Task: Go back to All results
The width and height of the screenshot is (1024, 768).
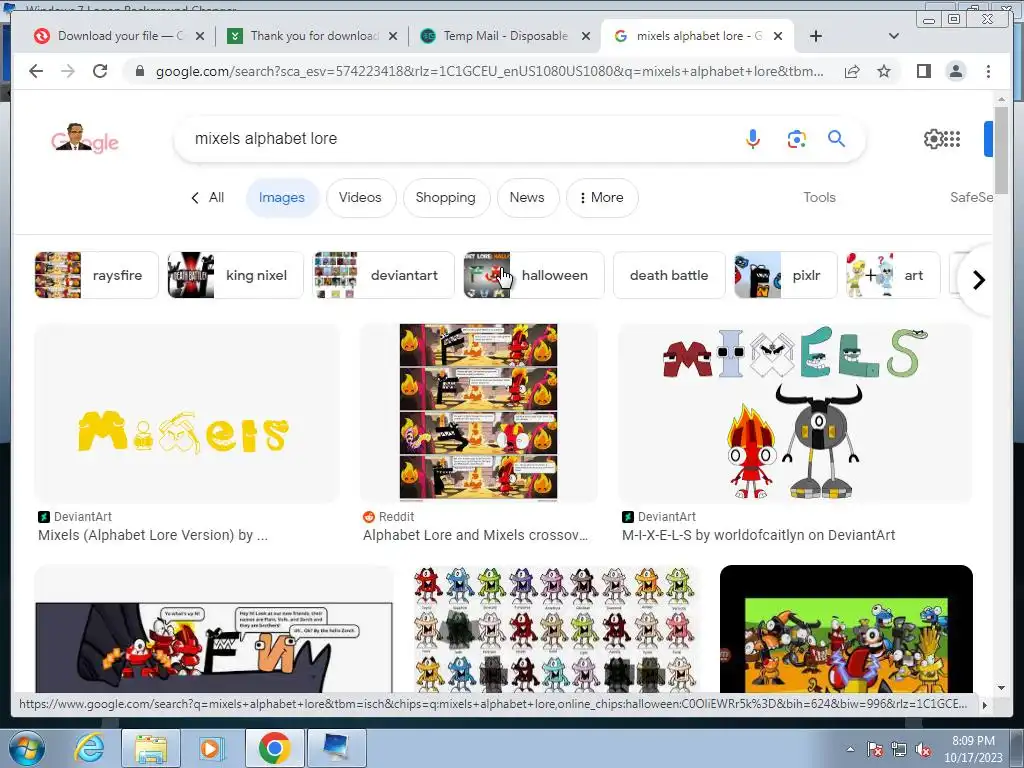Action: (208, 197)
